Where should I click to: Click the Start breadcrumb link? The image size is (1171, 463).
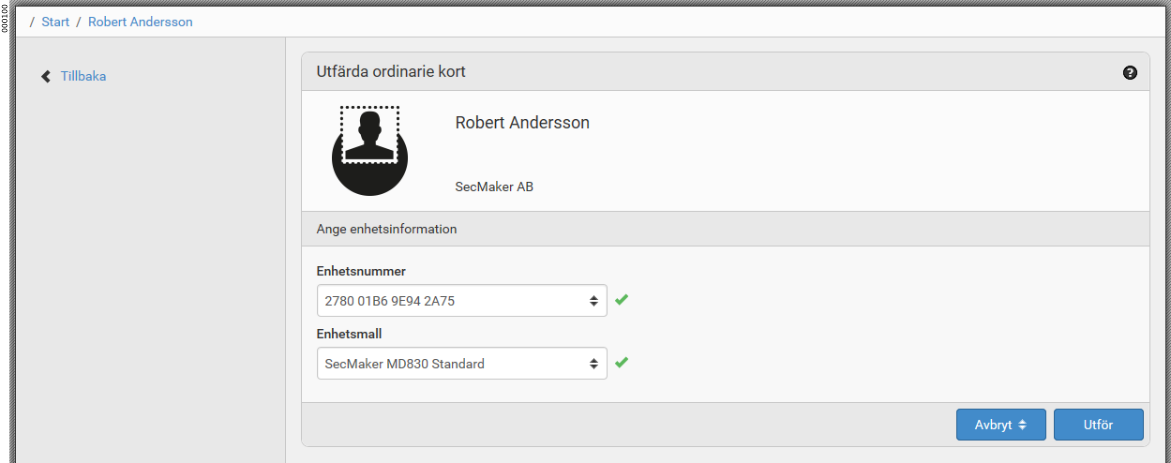point(55,22)
